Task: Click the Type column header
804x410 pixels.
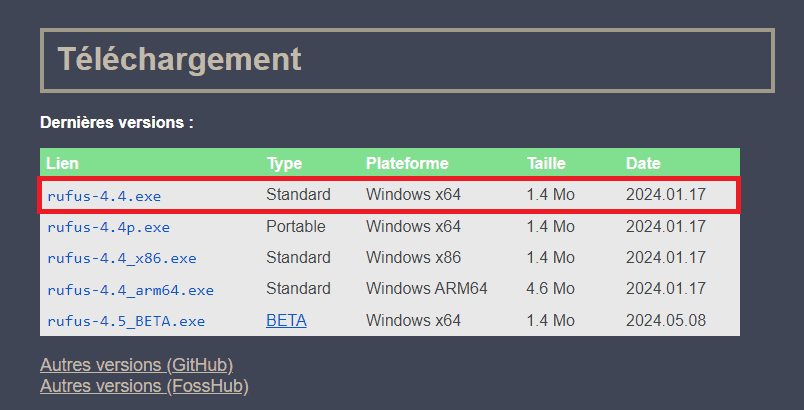Action: coord(285,163)
